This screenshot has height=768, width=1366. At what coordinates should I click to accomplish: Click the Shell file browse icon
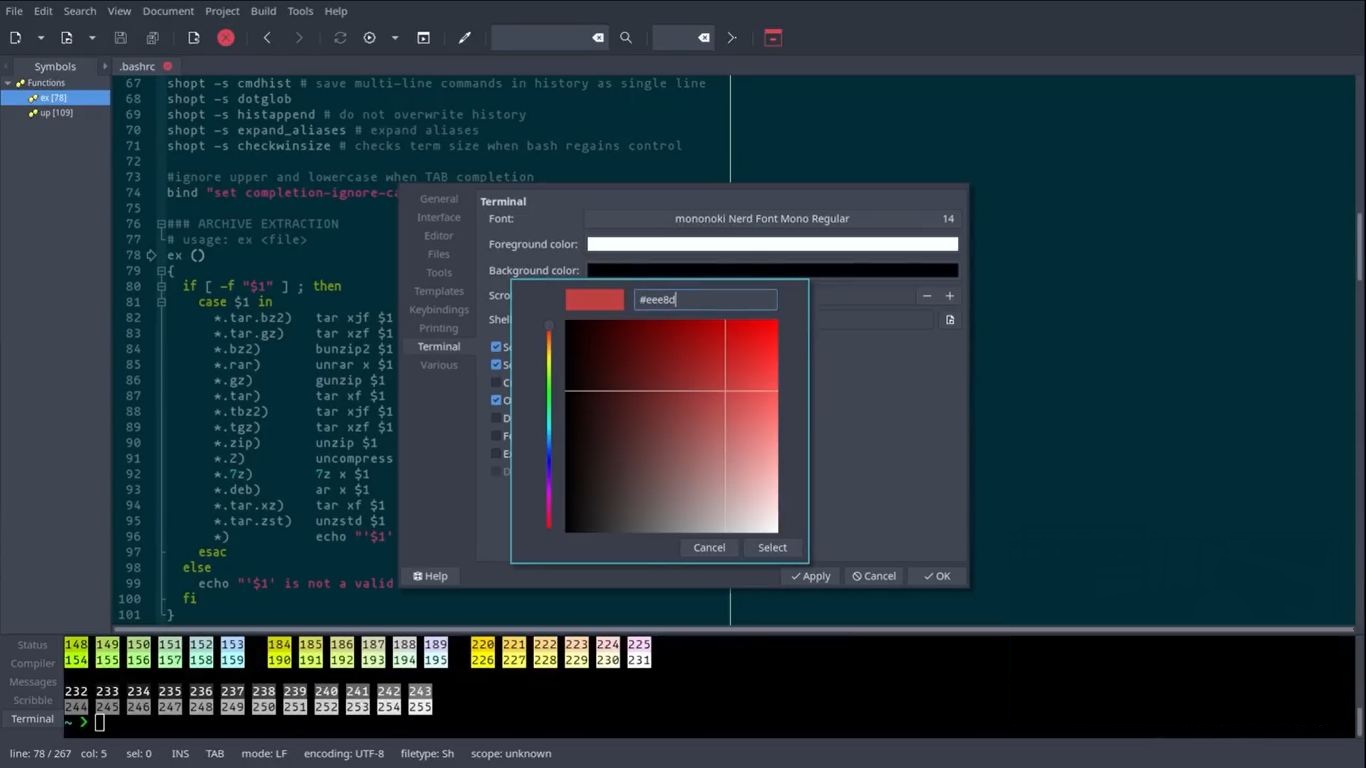pos(949,320)
